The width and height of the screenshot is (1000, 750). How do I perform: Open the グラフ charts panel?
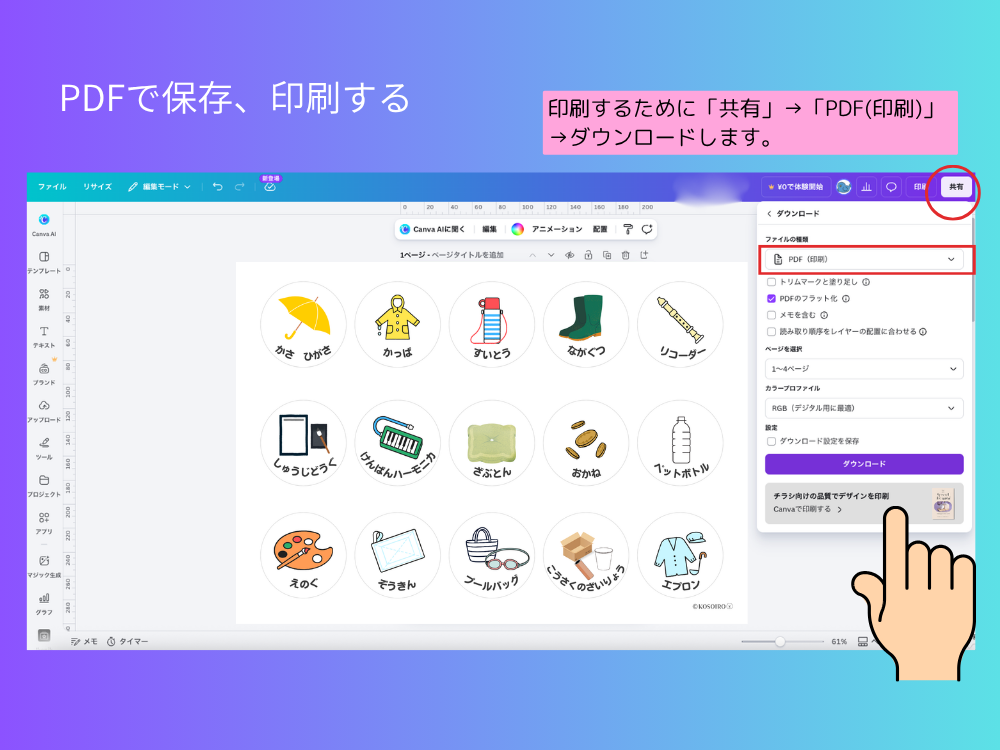click(x=44, y=603)
